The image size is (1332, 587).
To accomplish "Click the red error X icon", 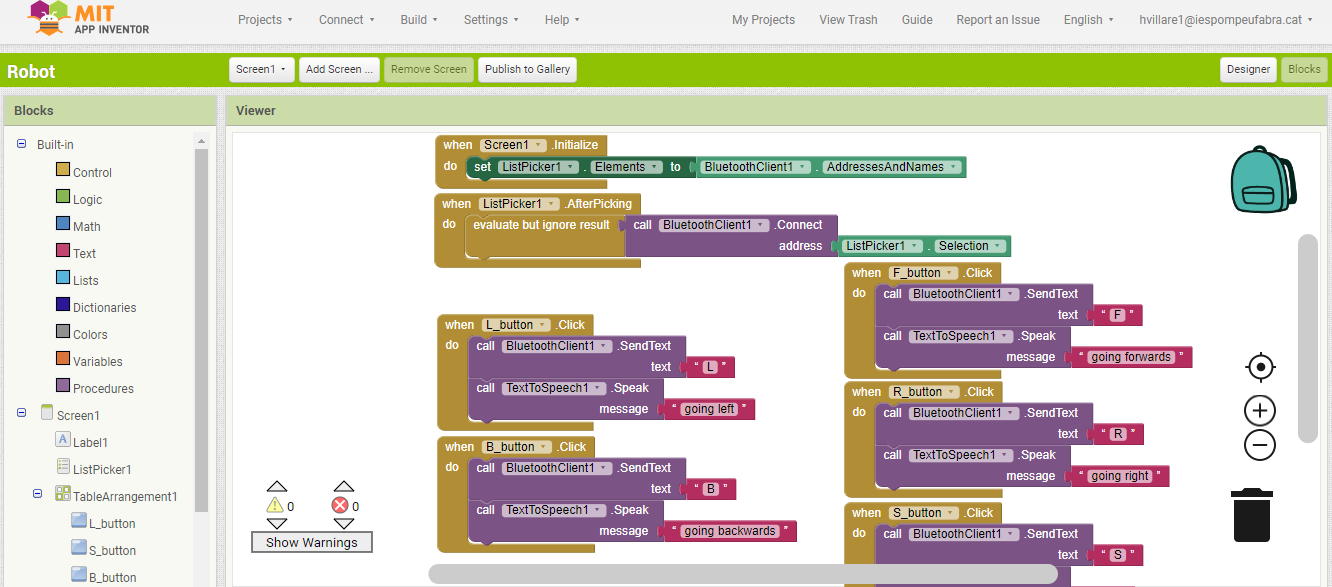I will 341,506.
